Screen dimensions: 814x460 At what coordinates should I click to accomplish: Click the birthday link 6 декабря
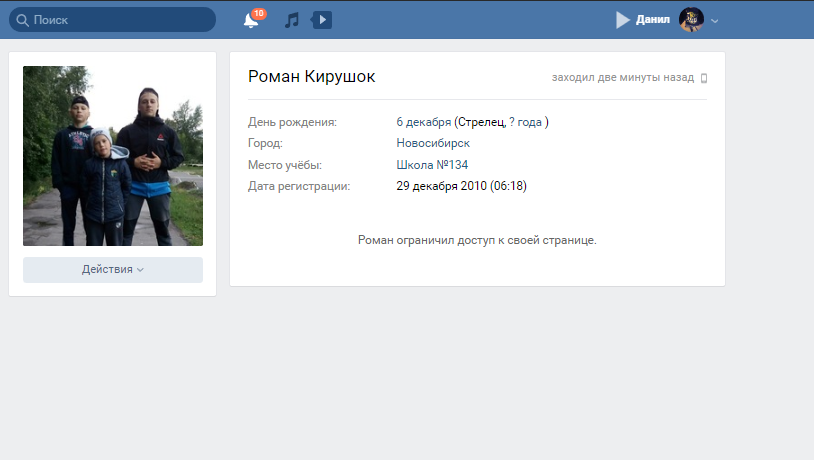pos(424,122)
